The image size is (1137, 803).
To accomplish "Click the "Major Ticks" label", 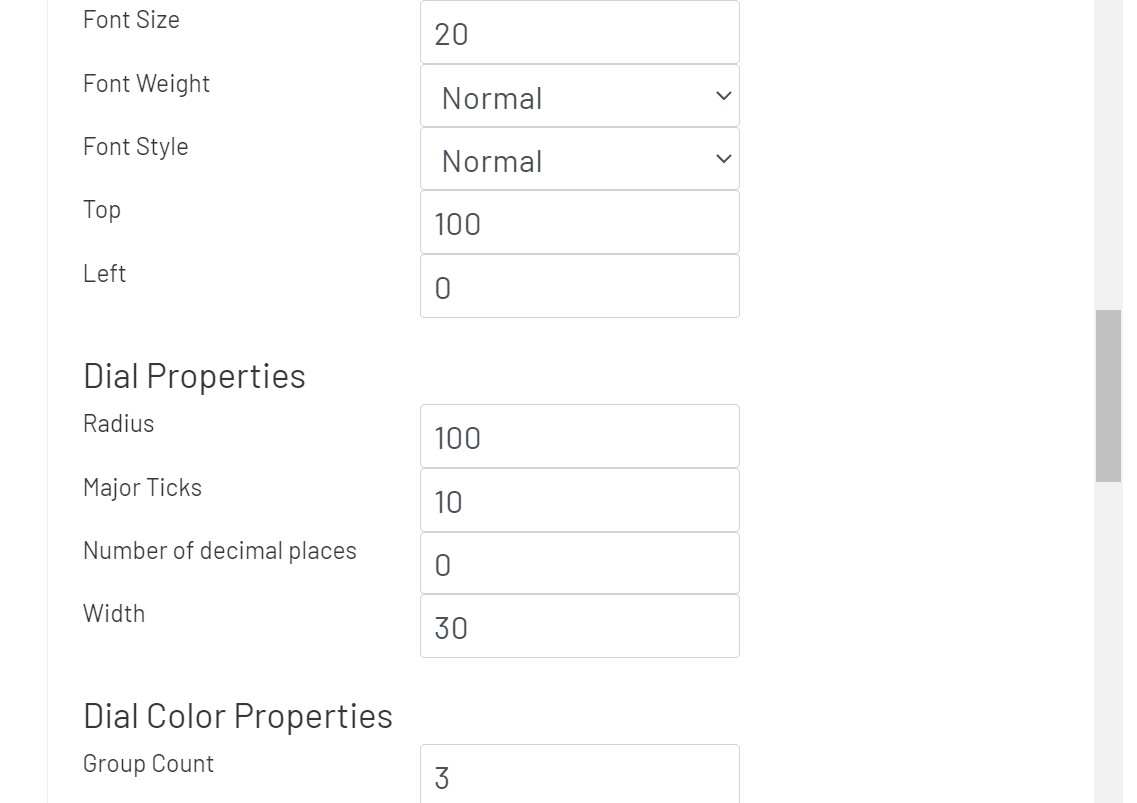I will (x=142, y=488).
